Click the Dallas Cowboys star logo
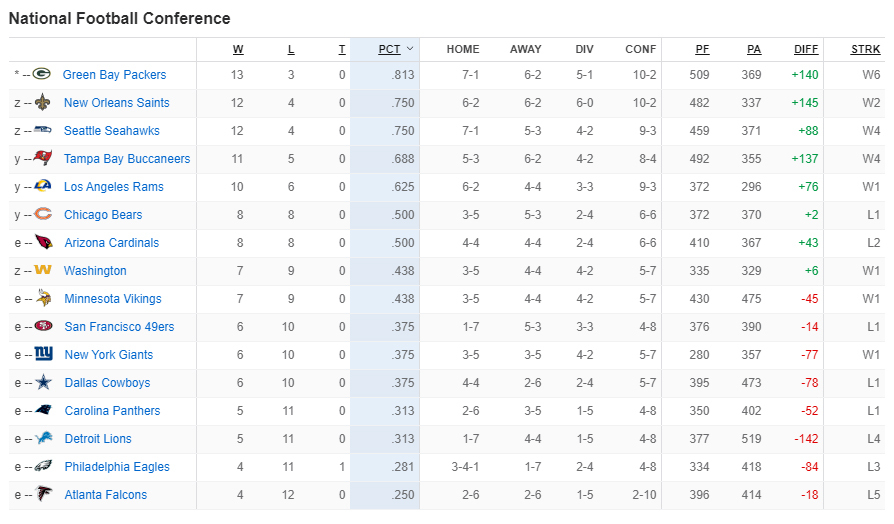 tap(43, 382)
